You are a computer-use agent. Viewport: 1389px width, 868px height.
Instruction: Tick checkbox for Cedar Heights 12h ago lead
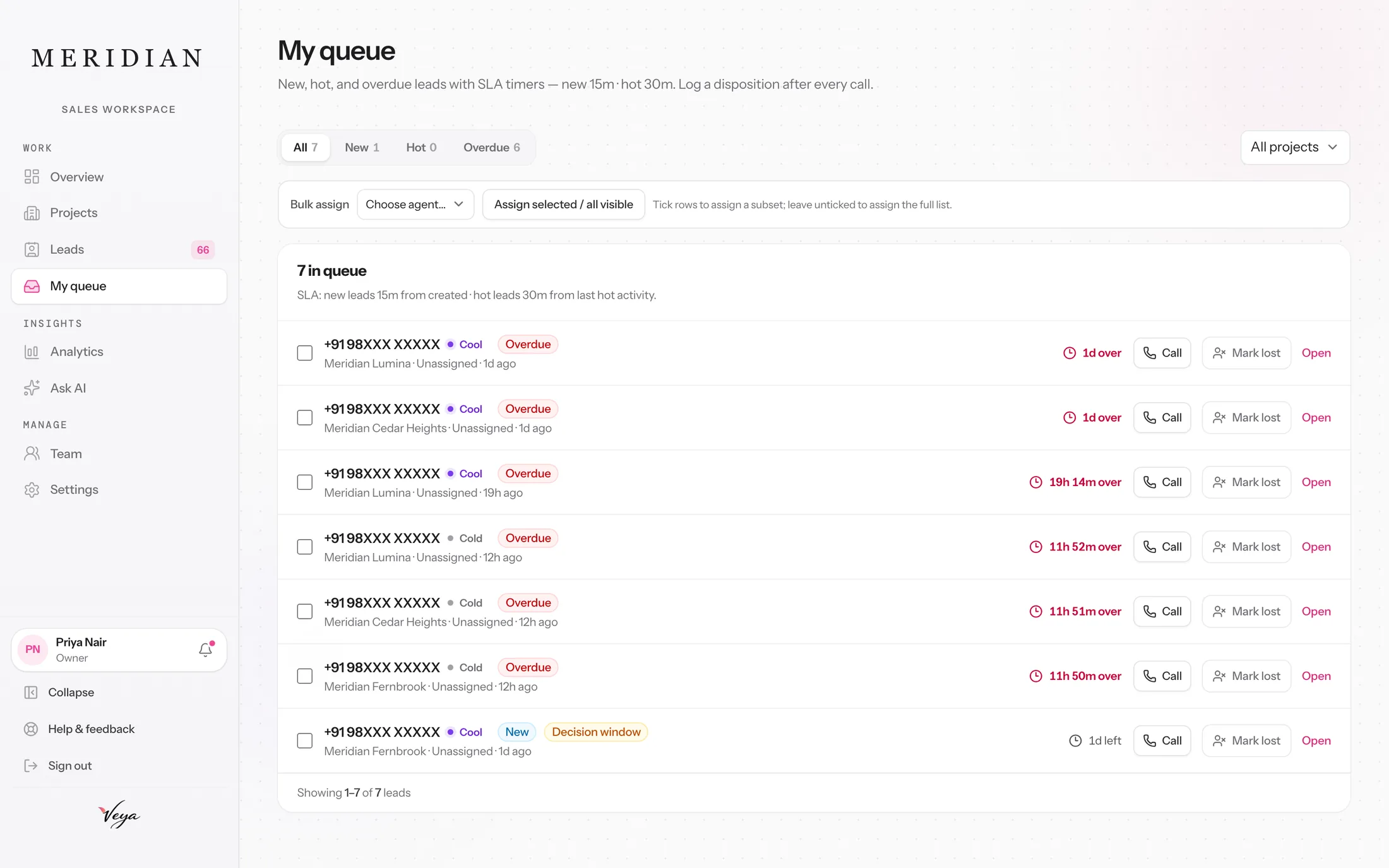coord(305,611)
